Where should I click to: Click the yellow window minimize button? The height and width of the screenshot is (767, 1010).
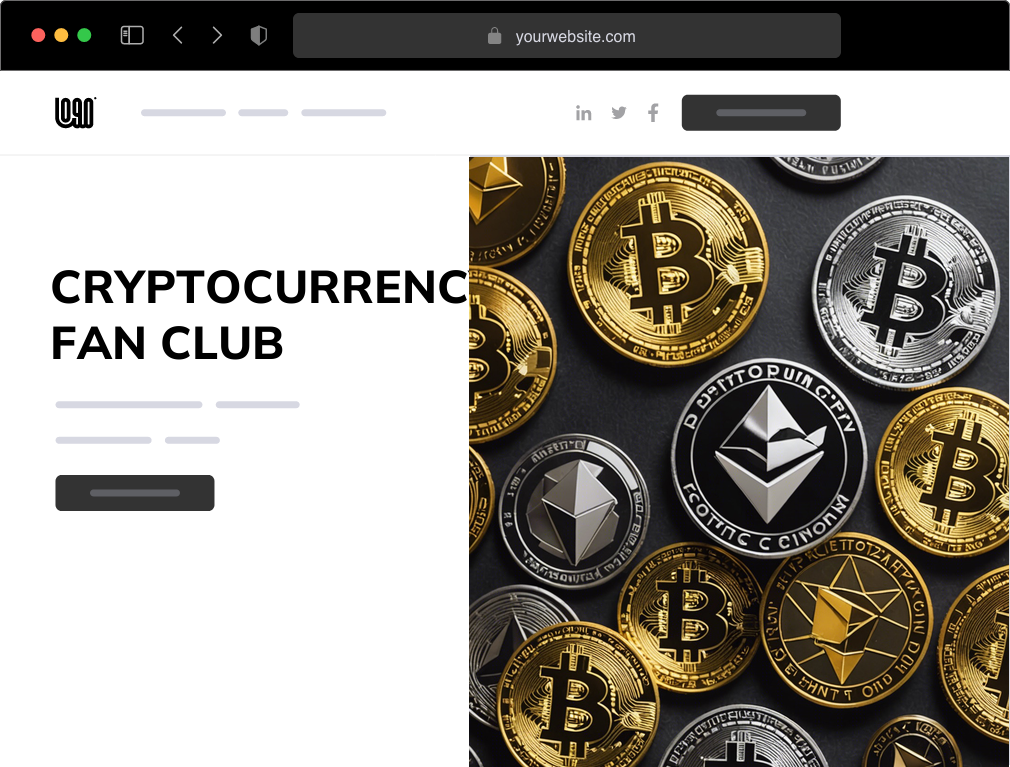tap(61, 35)
